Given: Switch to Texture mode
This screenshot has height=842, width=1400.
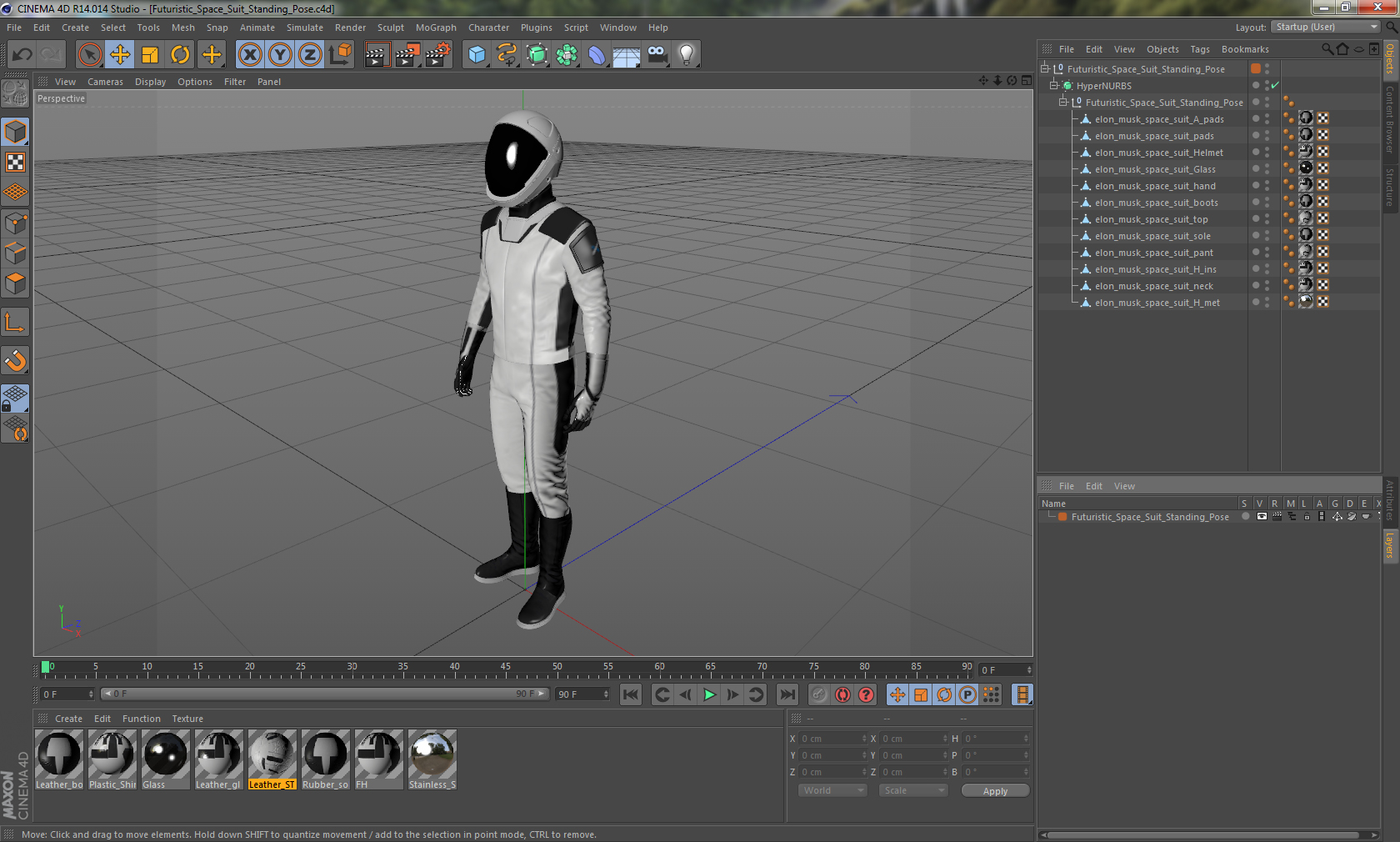Looking at the screenshot, I should click(15, 163).
